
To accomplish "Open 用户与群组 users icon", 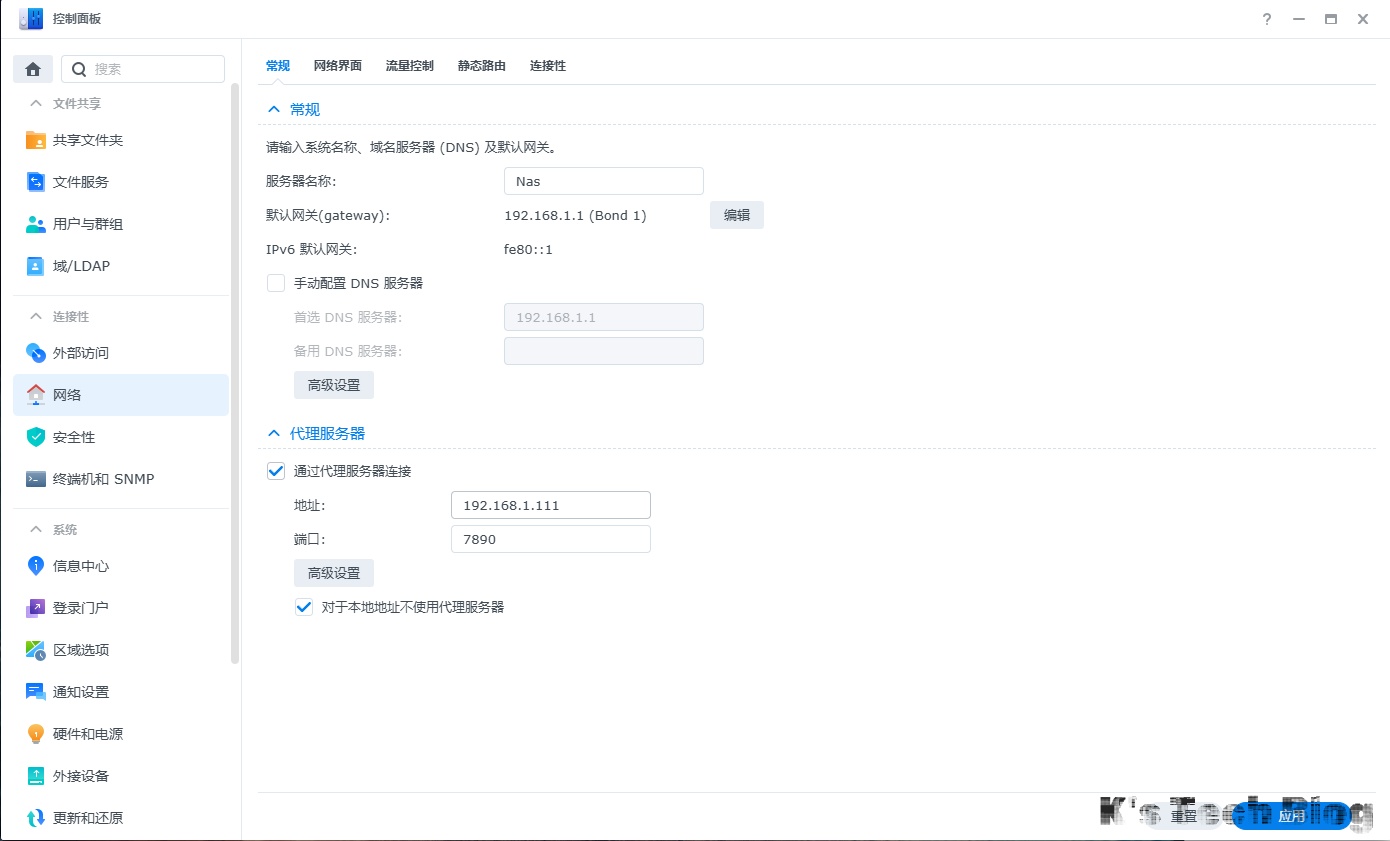I will click(36, 224).
